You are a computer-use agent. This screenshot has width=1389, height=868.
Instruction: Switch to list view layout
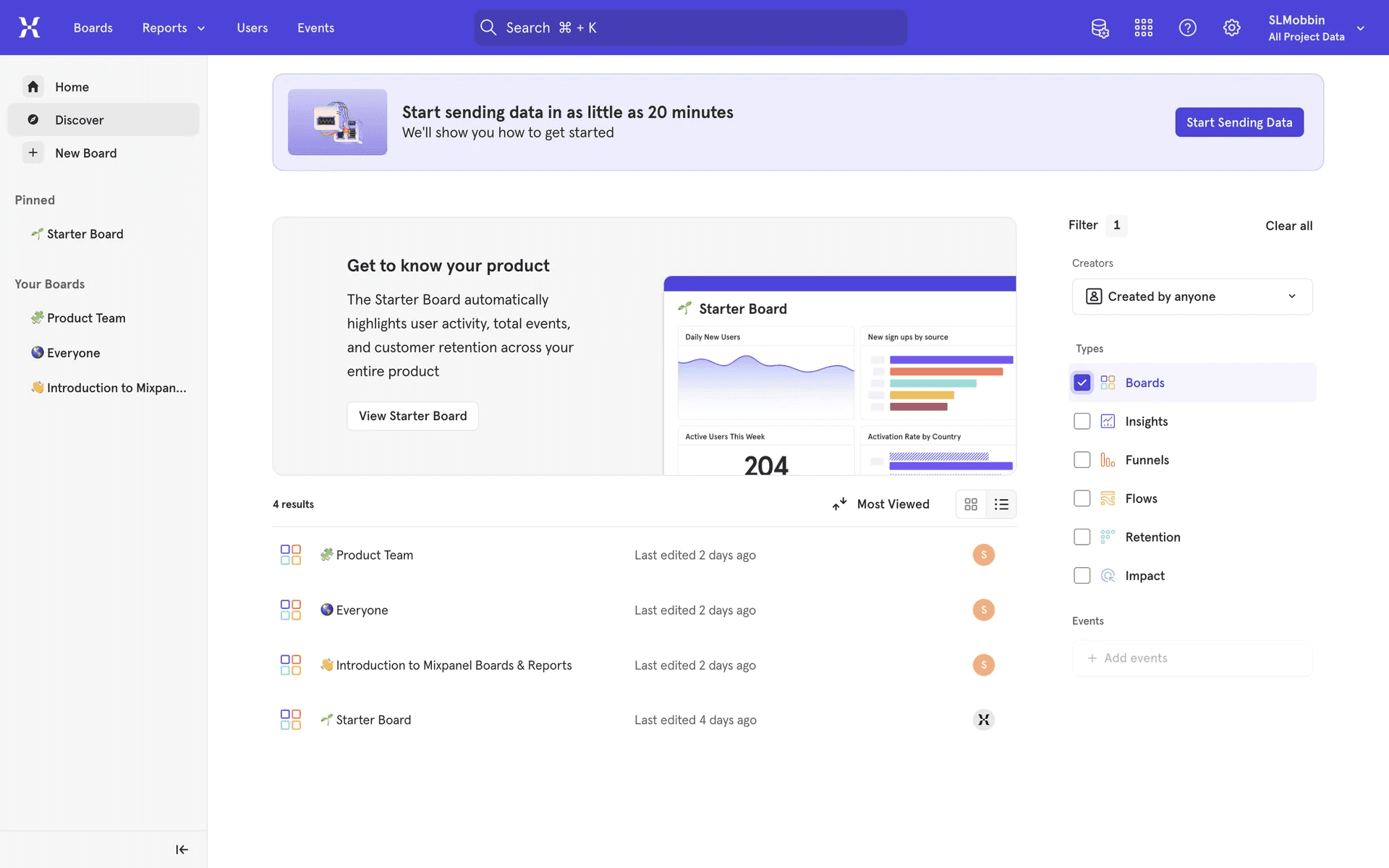[1001, 504]
